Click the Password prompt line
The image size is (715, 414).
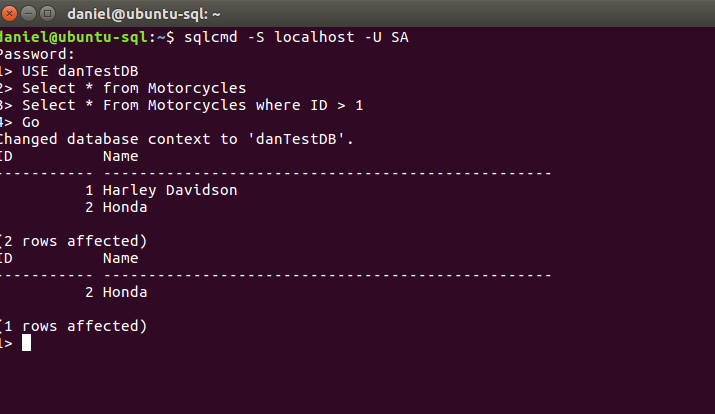38,54
